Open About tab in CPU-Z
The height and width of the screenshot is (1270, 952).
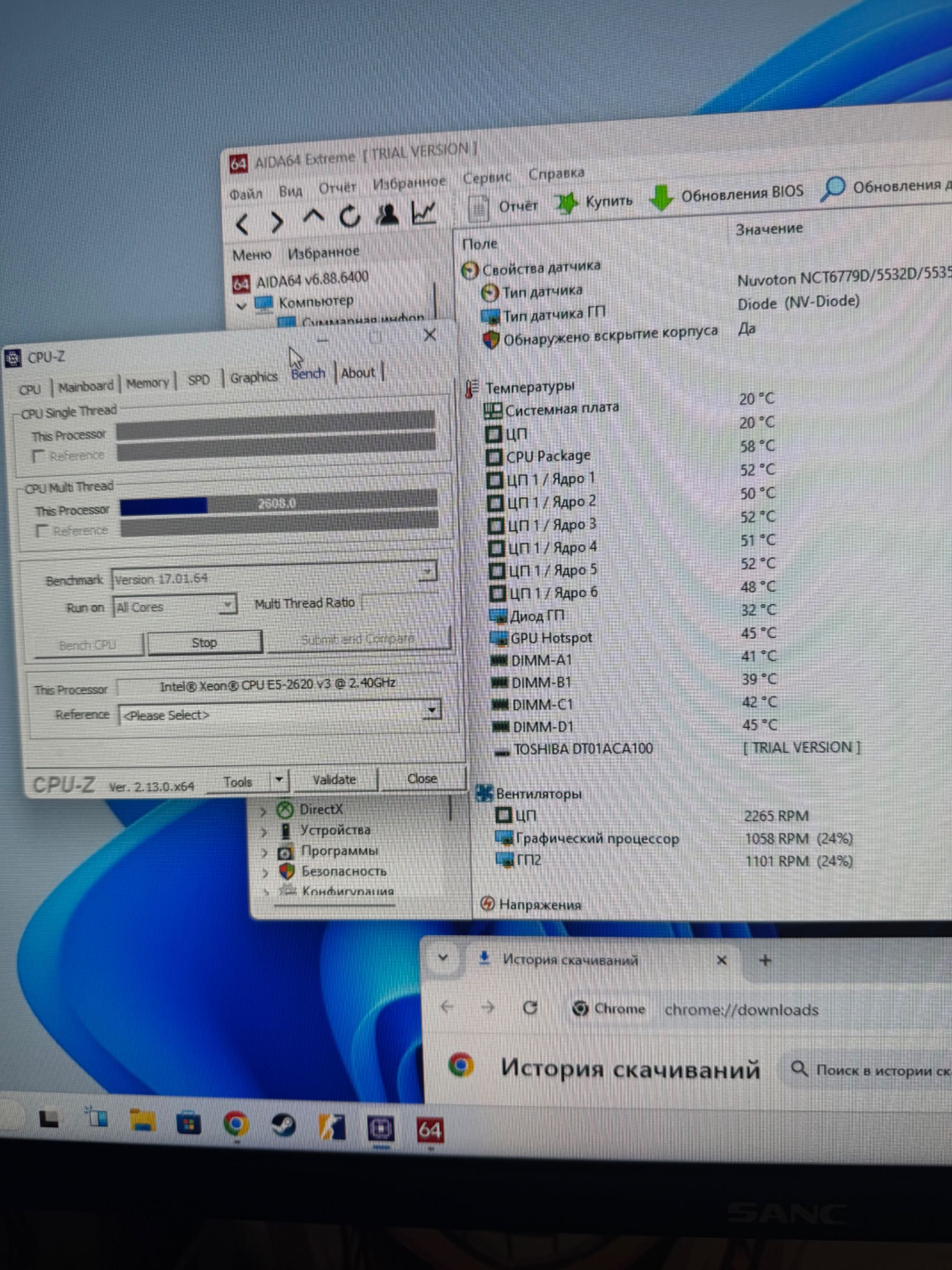coord(358,372)
